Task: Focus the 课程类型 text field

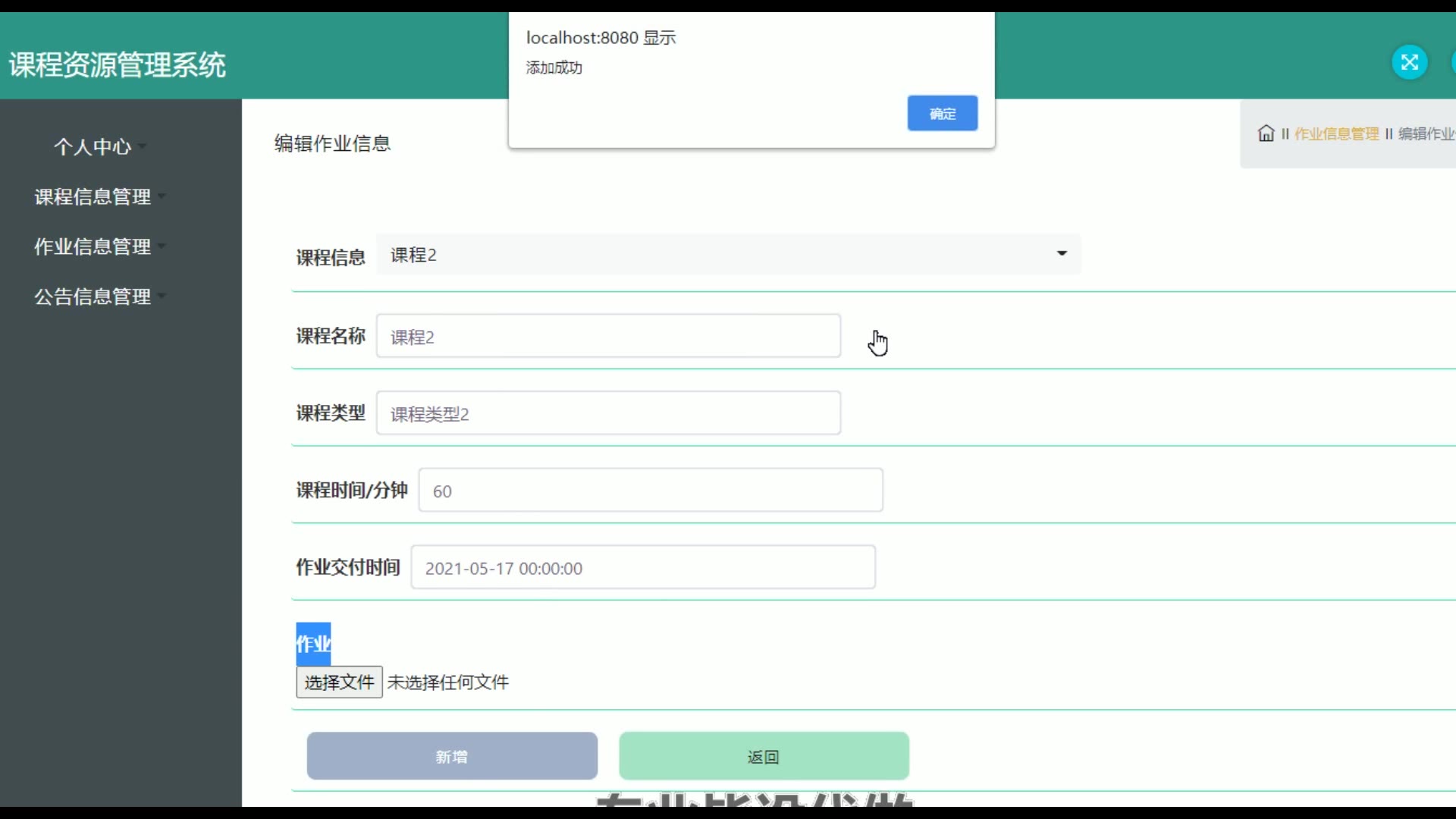Action: (x=608, y=414)
